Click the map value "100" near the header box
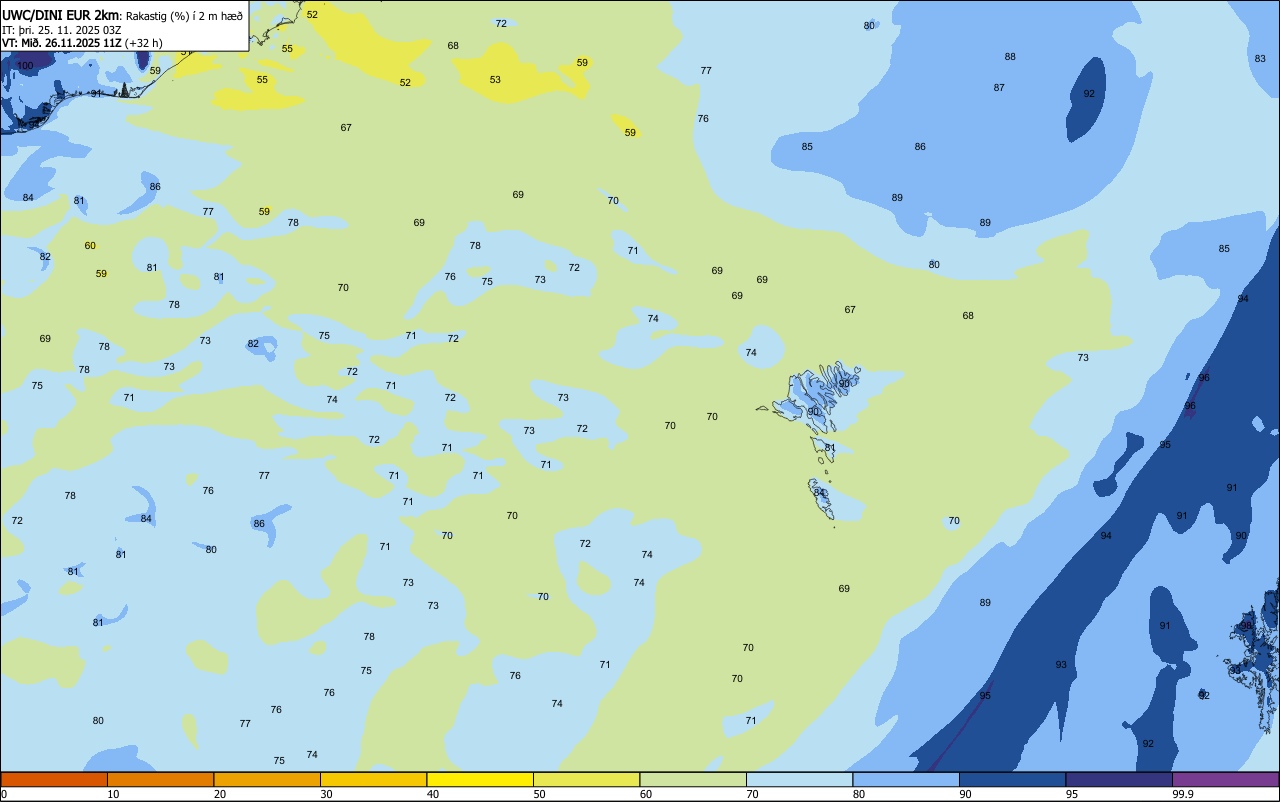This screenshot has height=802, width=1280. pyautogui.click(x=25, y=66)
